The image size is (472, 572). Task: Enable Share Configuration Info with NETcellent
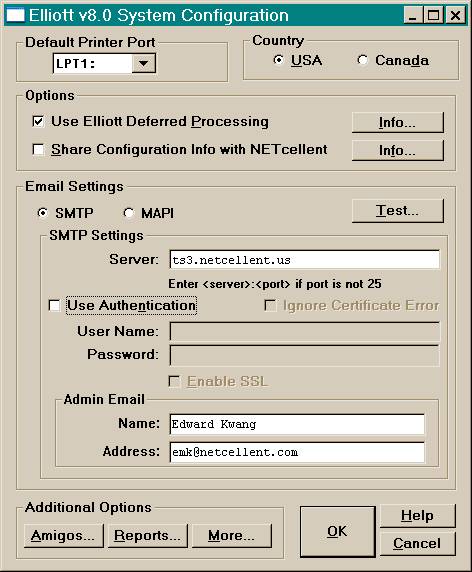point(38,149)
